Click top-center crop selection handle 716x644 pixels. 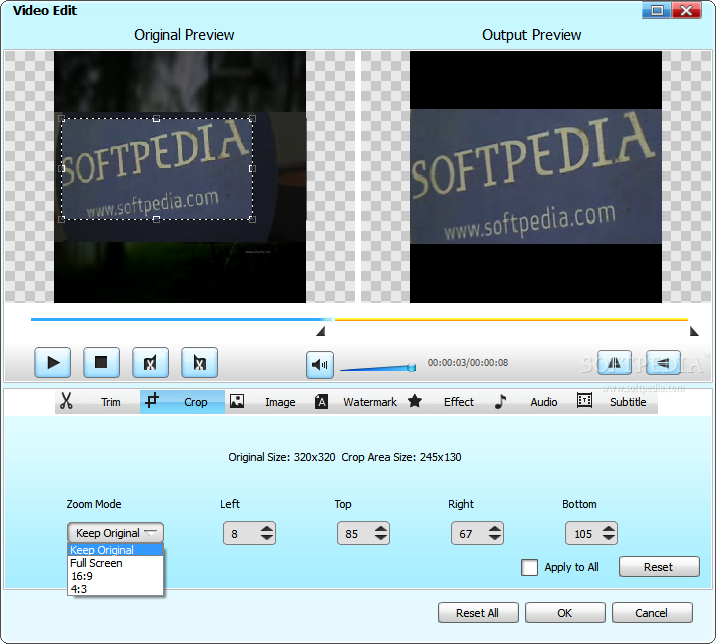coord(157,119)
